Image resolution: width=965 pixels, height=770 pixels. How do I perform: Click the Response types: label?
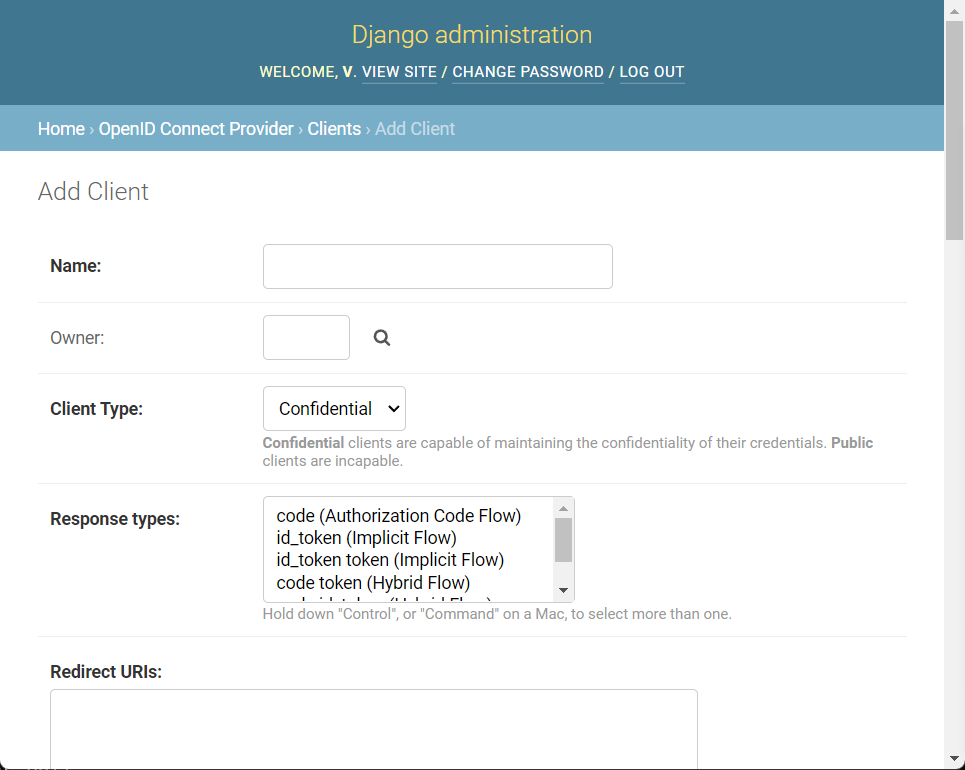pyautogui.click(x=115, y=519)
